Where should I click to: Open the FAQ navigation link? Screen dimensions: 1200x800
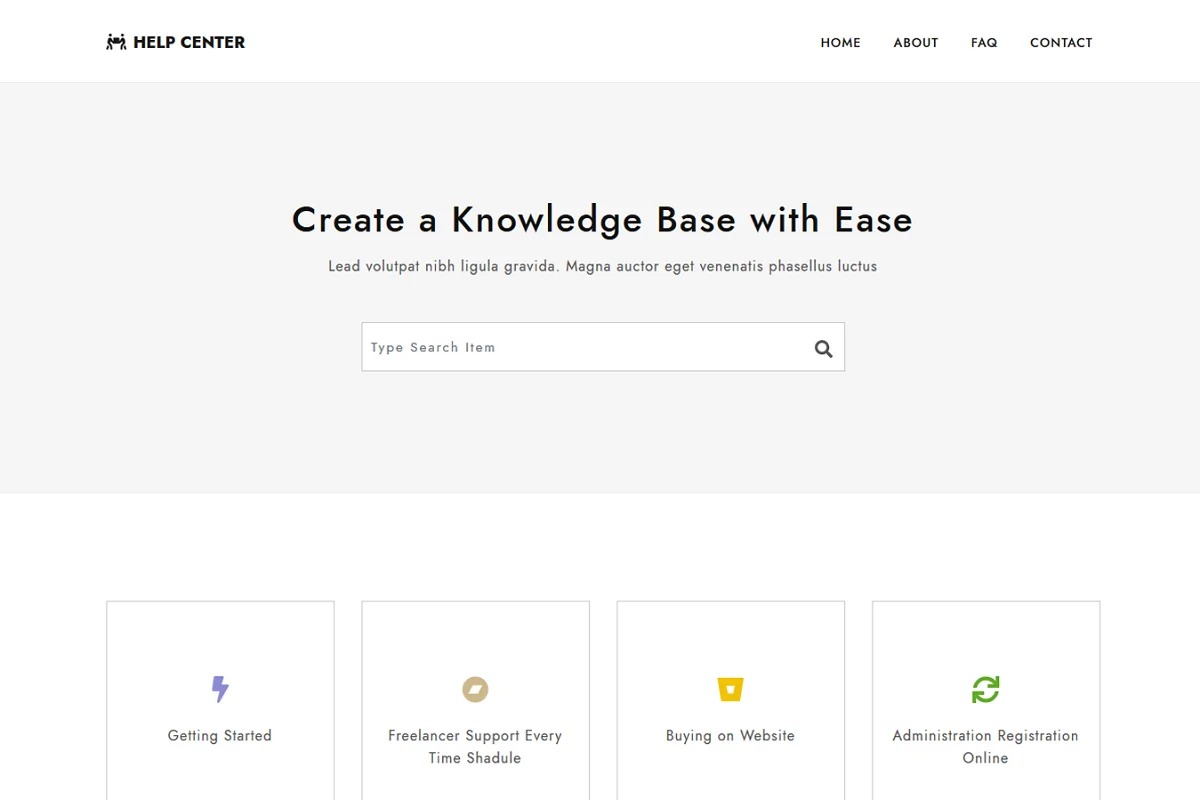984,43
